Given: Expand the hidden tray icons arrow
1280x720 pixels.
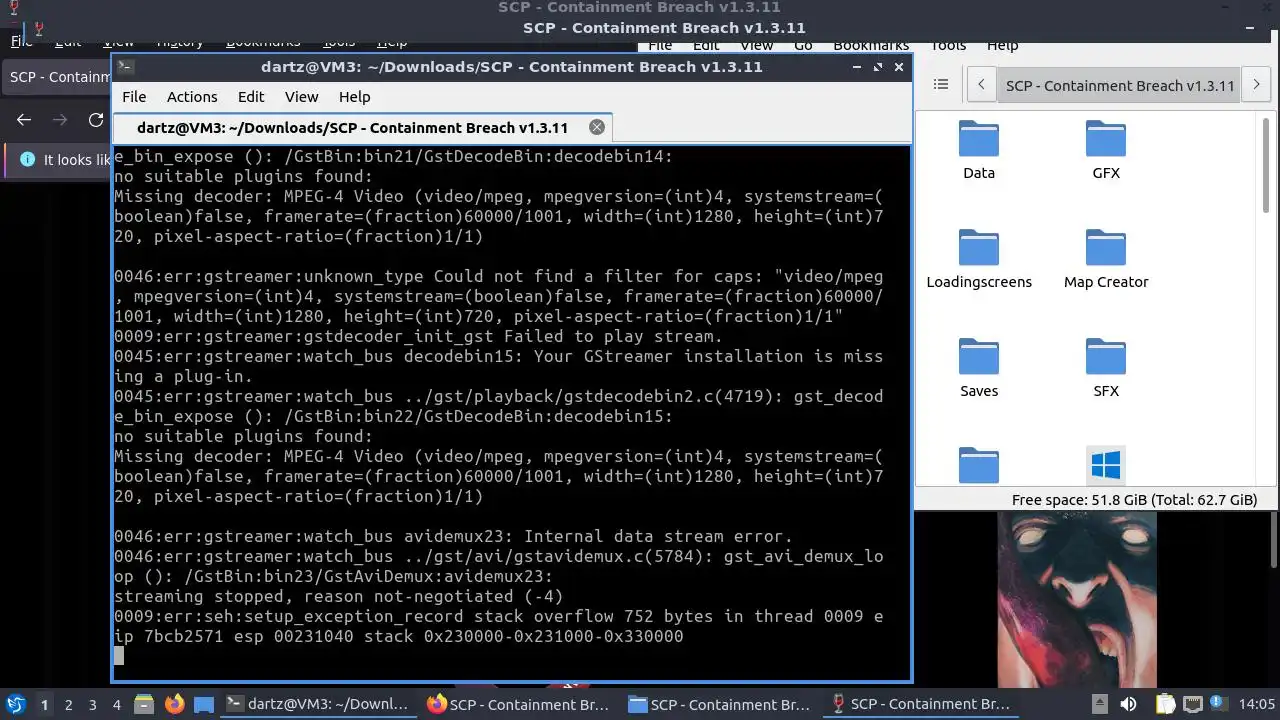Looking at the screenshot, I should click(x=1099, y=704).
